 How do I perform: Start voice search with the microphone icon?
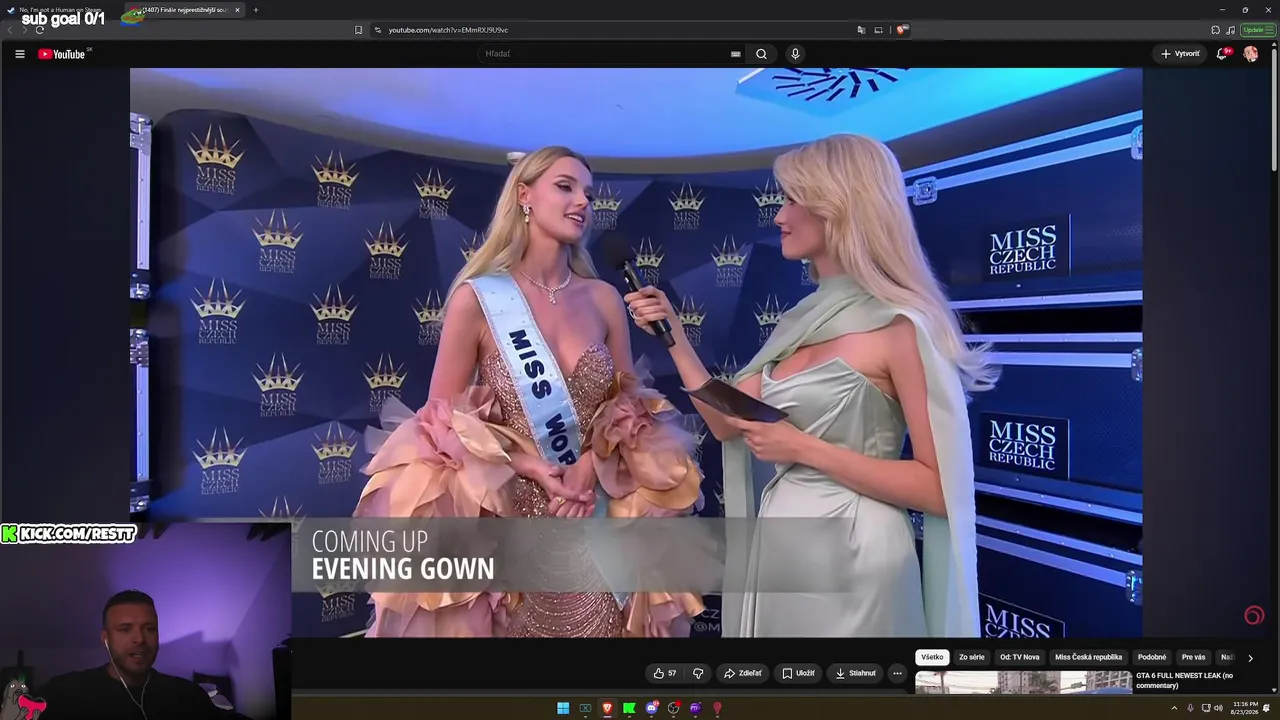pos(795,54)
